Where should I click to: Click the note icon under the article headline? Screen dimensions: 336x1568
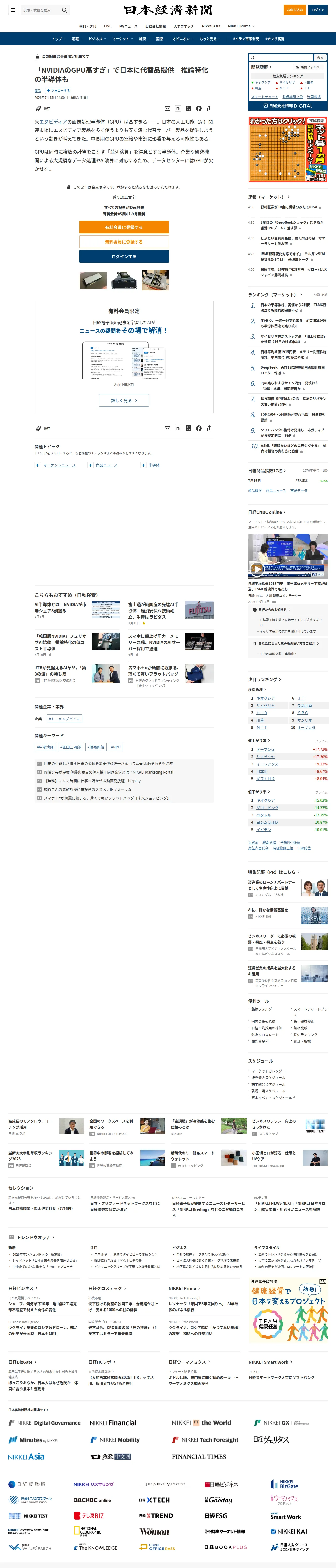pos(178,108)
